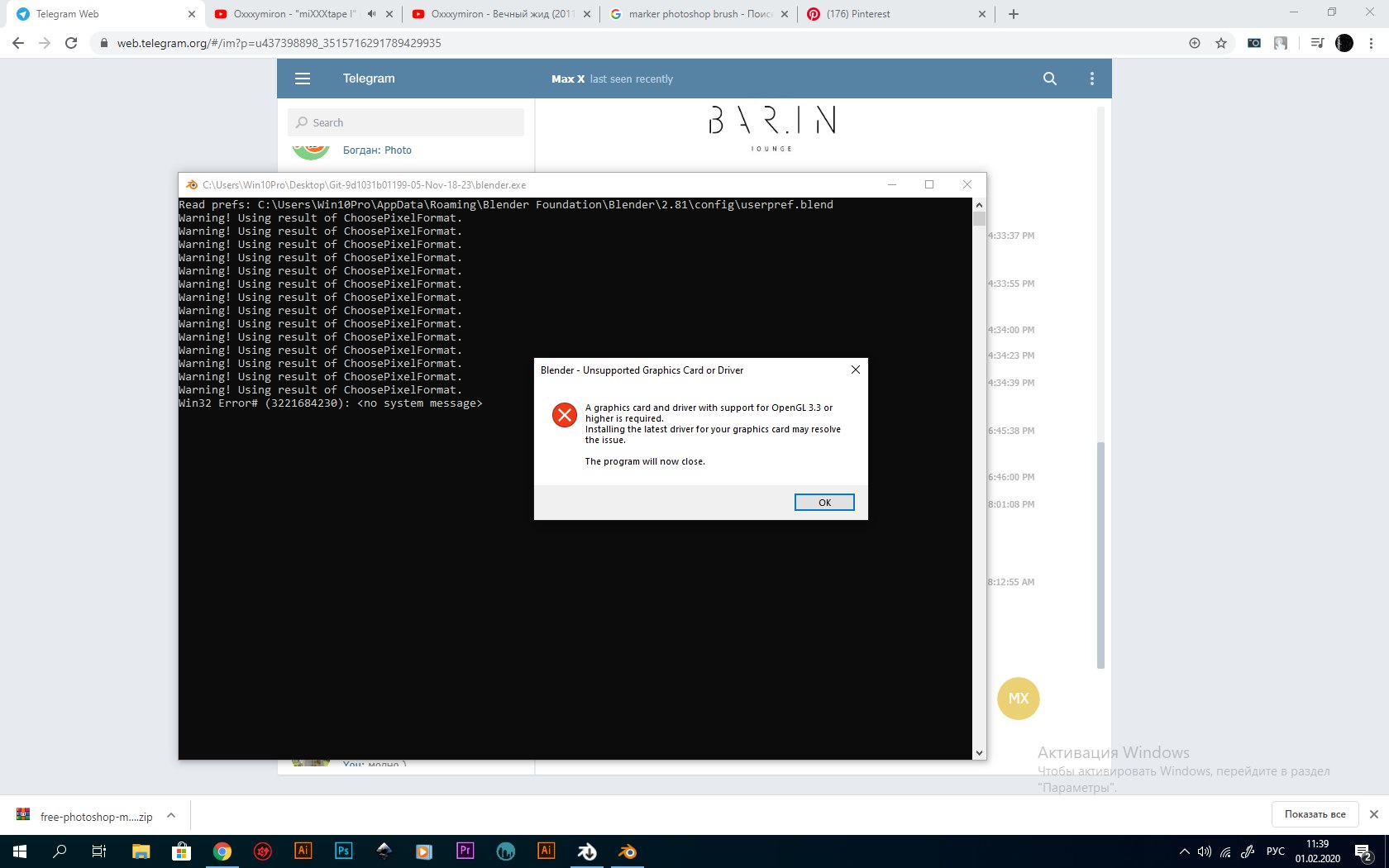The height and width of the screenshot is (868, 1389).
Task: Open the media controls playlist icon
Action: tap(1318, 43)
